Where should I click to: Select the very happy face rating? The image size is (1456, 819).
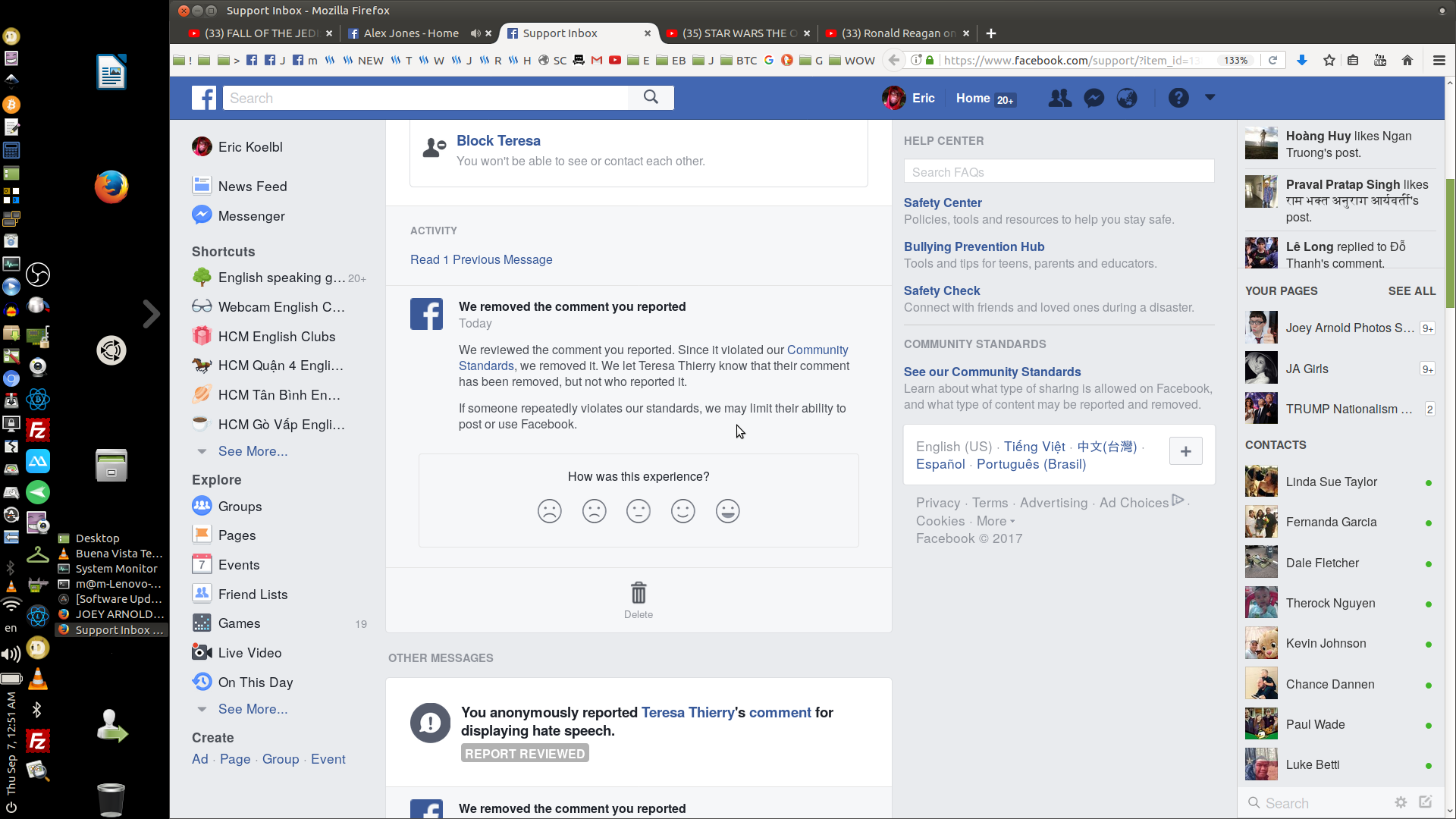728,511
